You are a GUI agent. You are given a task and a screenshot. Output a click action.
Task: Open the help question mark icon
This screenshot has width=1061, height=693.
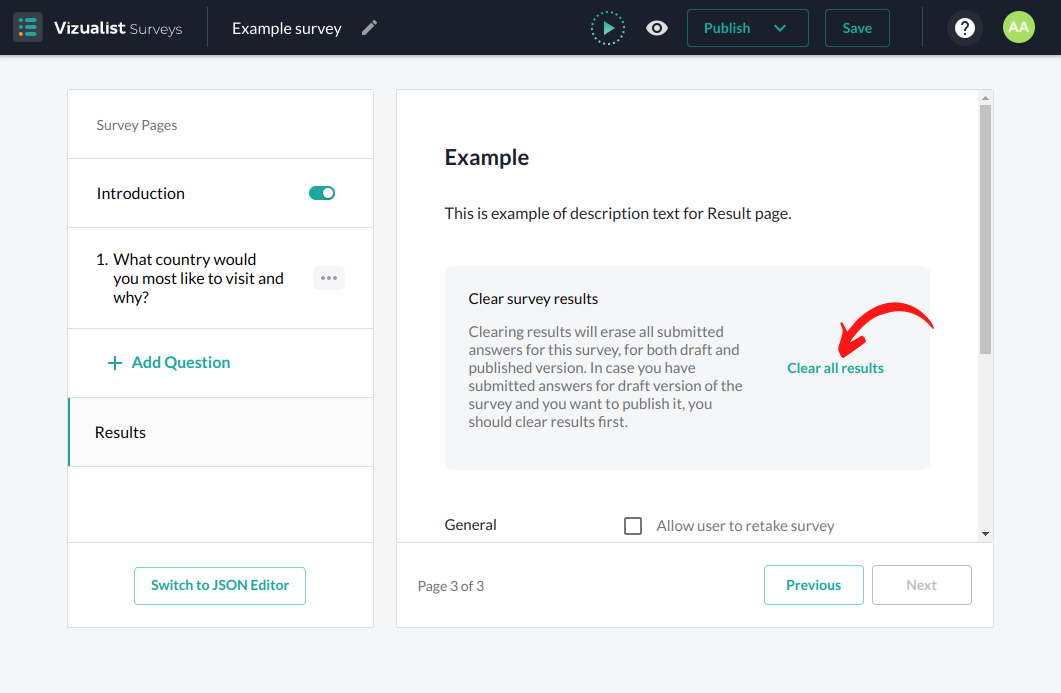point(964,28)
